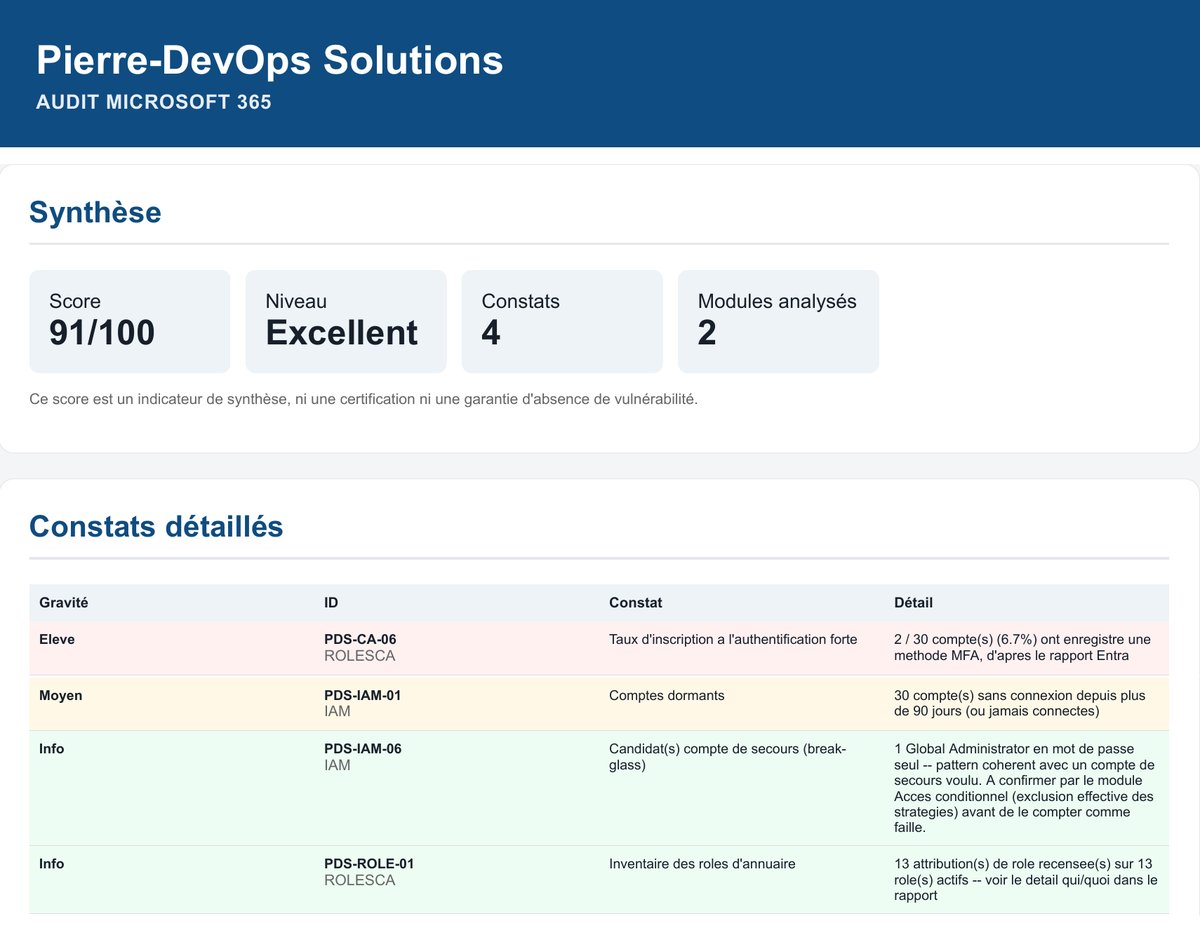1200x935 pixels.
Task: Select the Modules analysés 2 card
Action: (778, 321)
